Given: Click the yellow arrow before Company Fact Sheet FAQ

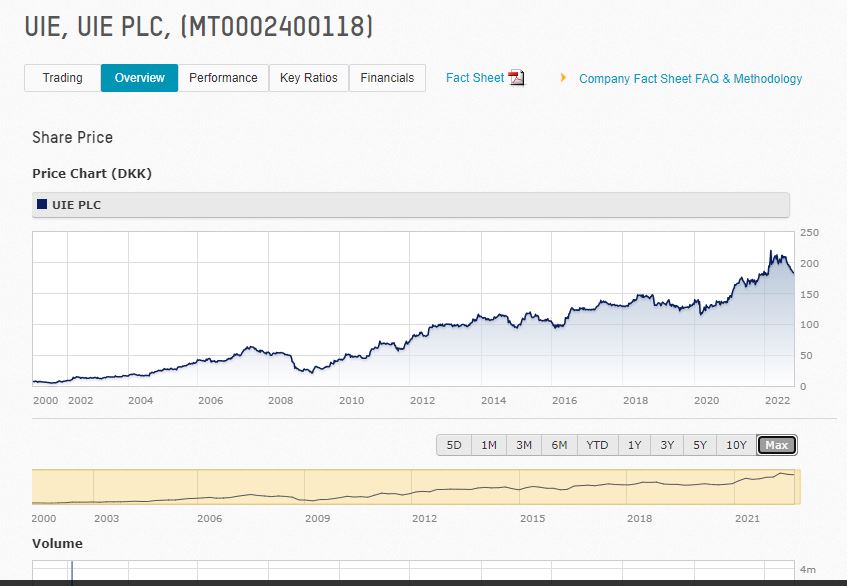Looking at the screenshot, I should click(563, 77).
